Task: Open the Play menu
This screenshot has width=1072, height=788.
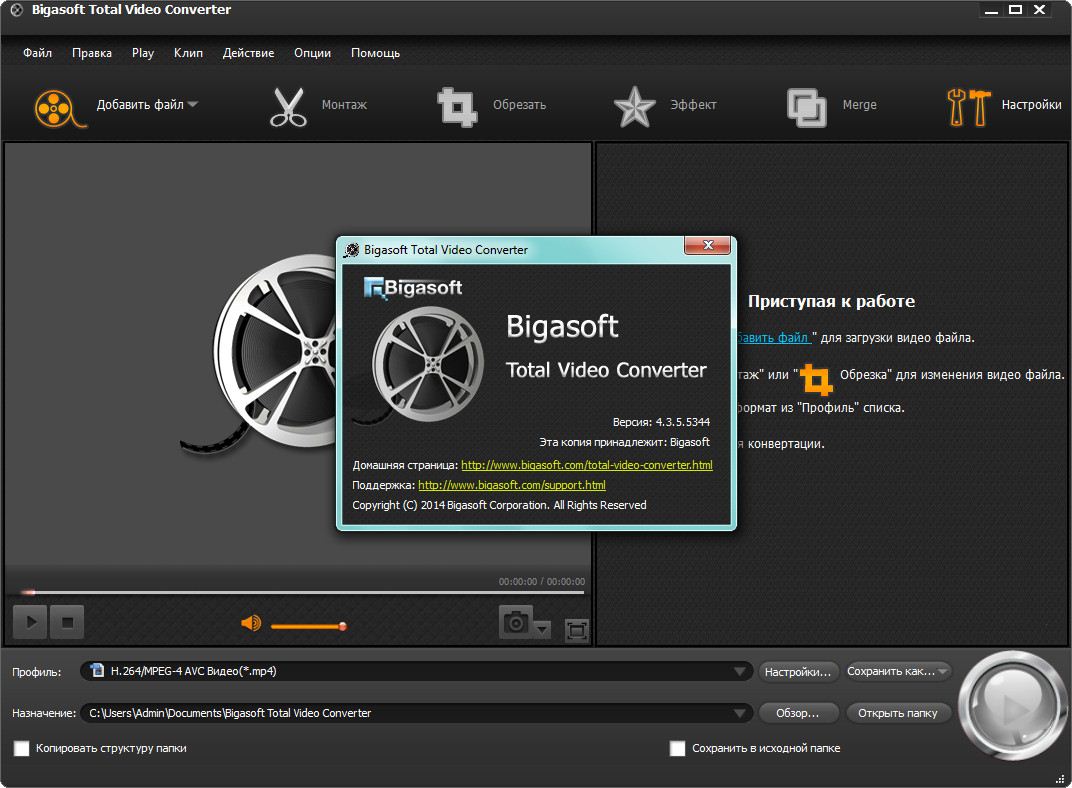Action: 143,53
